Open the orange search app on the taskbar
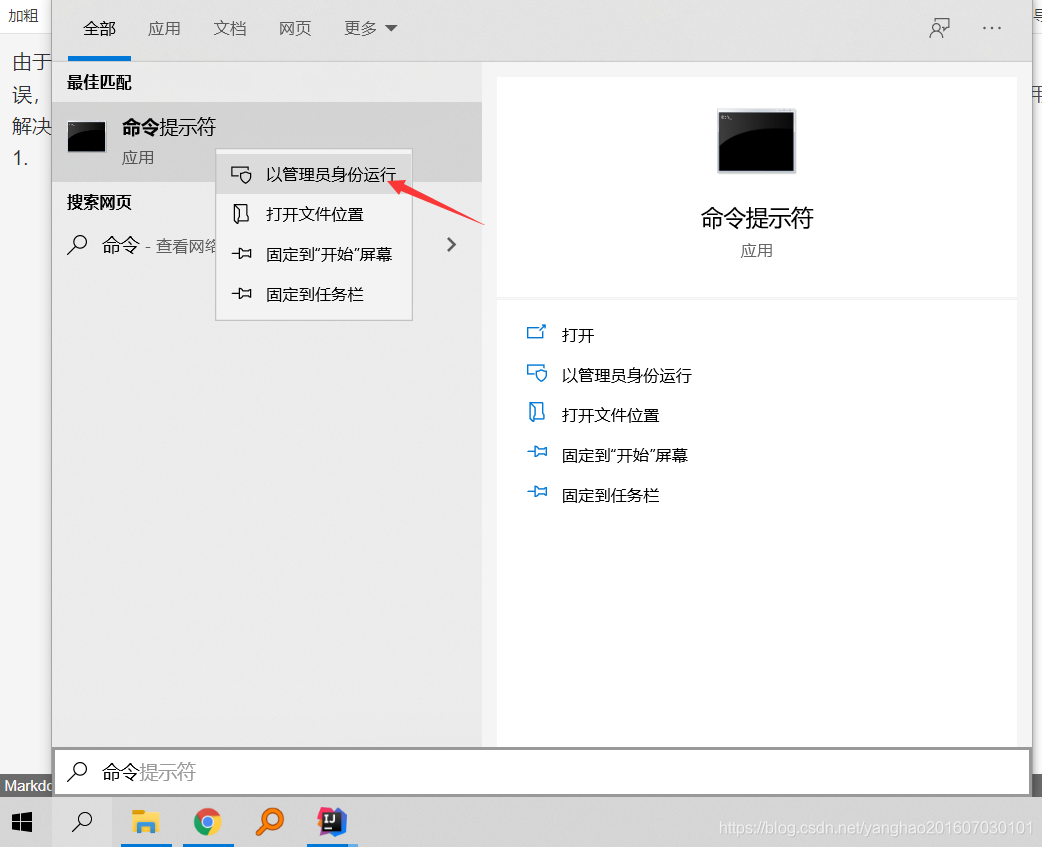1042x847 pixels. 270,822
